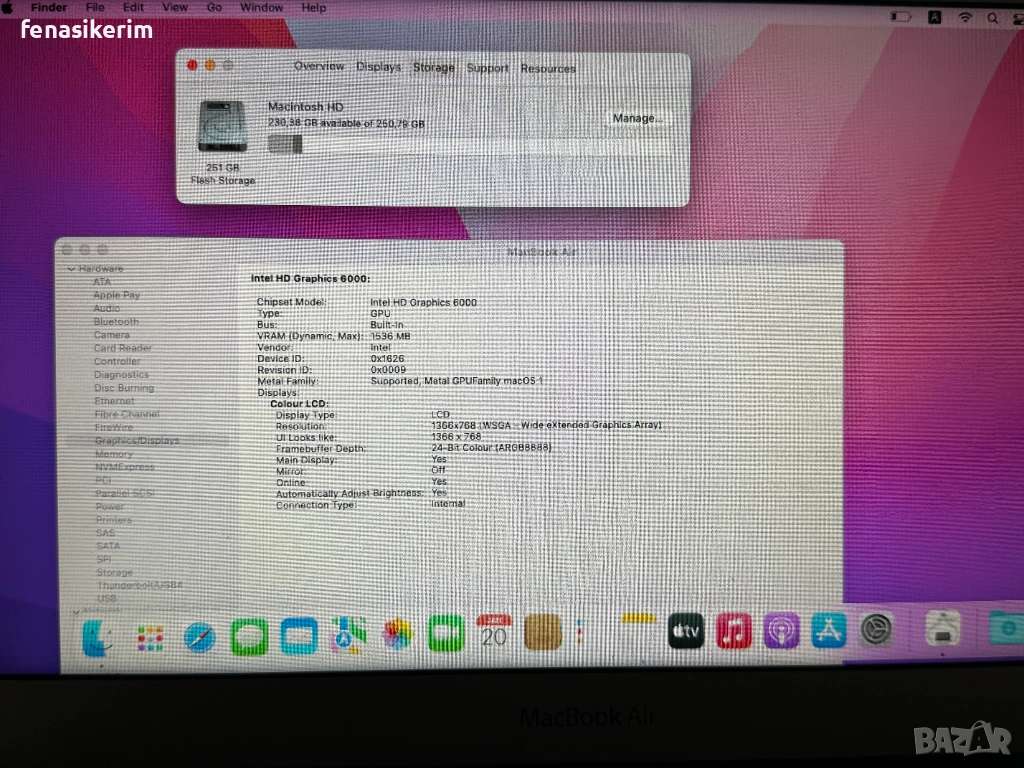Click the Finder icon in Dock
1024x768 pixels.
pos(98,637)
